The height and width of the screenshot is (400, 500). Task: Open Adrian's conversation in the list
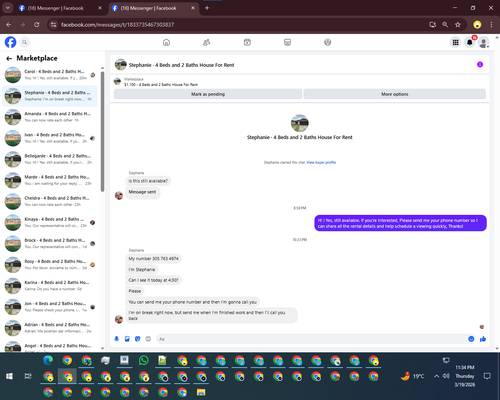click(x=50, y=328)
